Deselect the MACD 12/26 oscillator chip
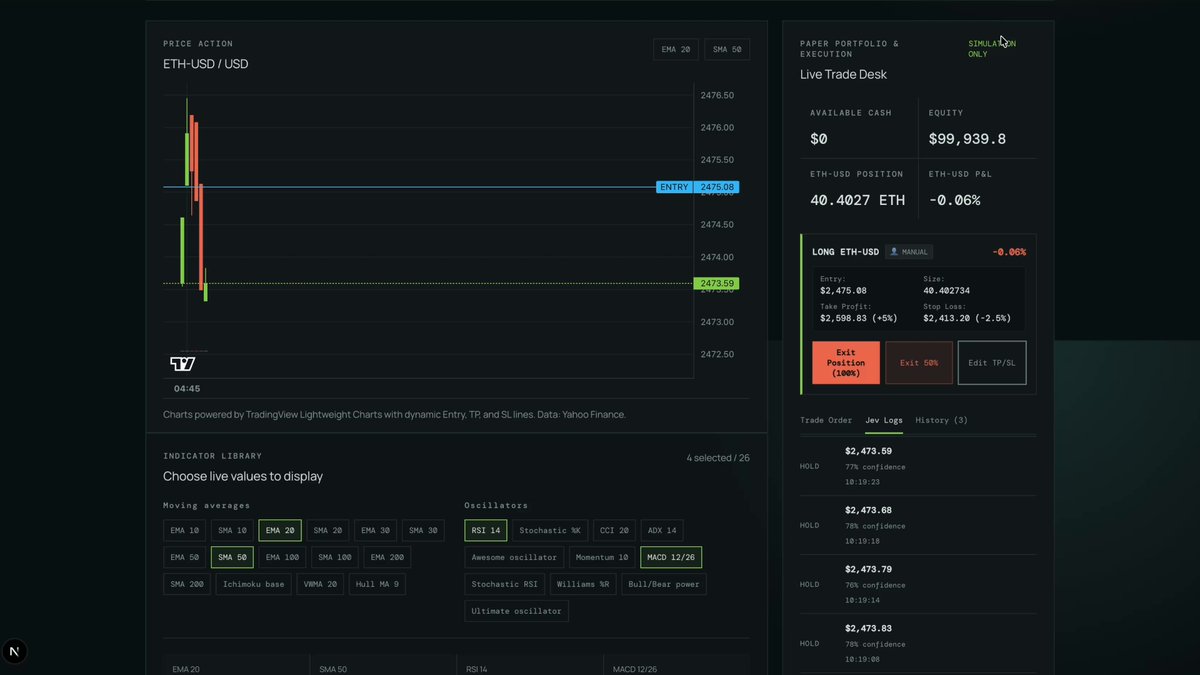Screen dimensions: 1200x675 click(671, 557)
